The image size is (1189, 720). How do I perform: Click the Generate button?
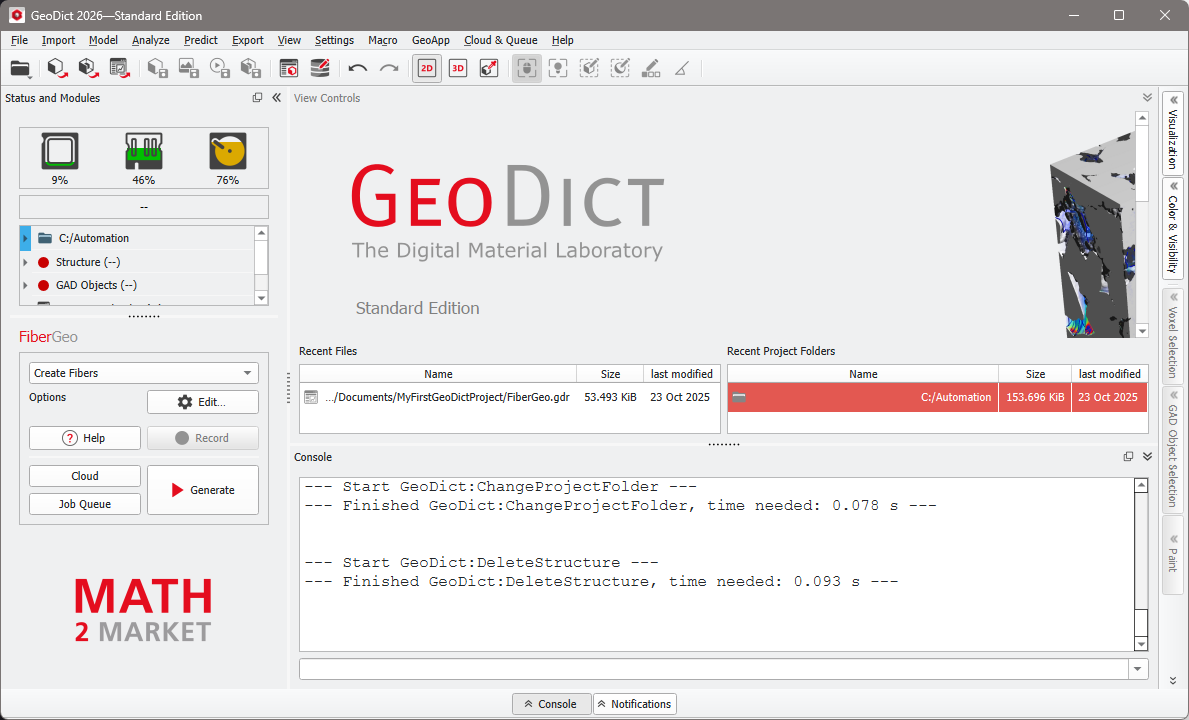pos(202,490)
